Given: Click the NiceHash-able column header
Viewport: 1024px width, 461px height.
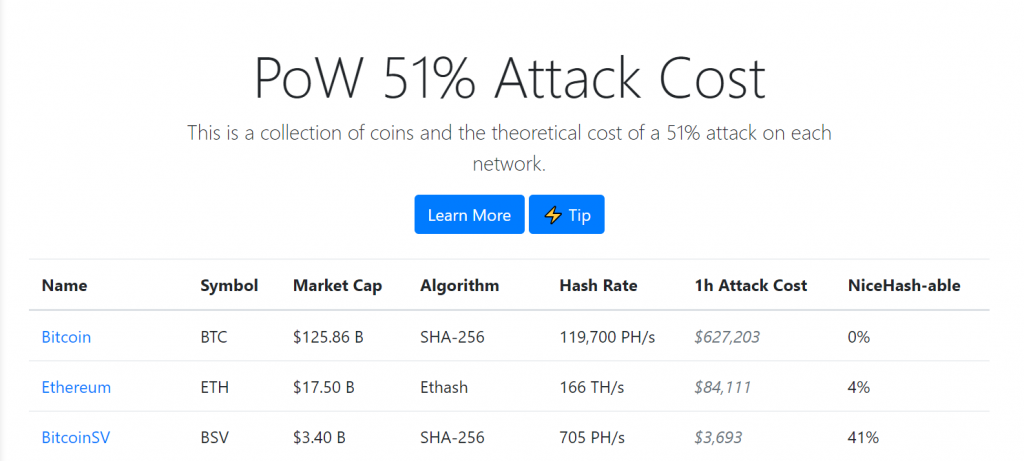Looking at the screenshot, I should [x=903, y=285].
